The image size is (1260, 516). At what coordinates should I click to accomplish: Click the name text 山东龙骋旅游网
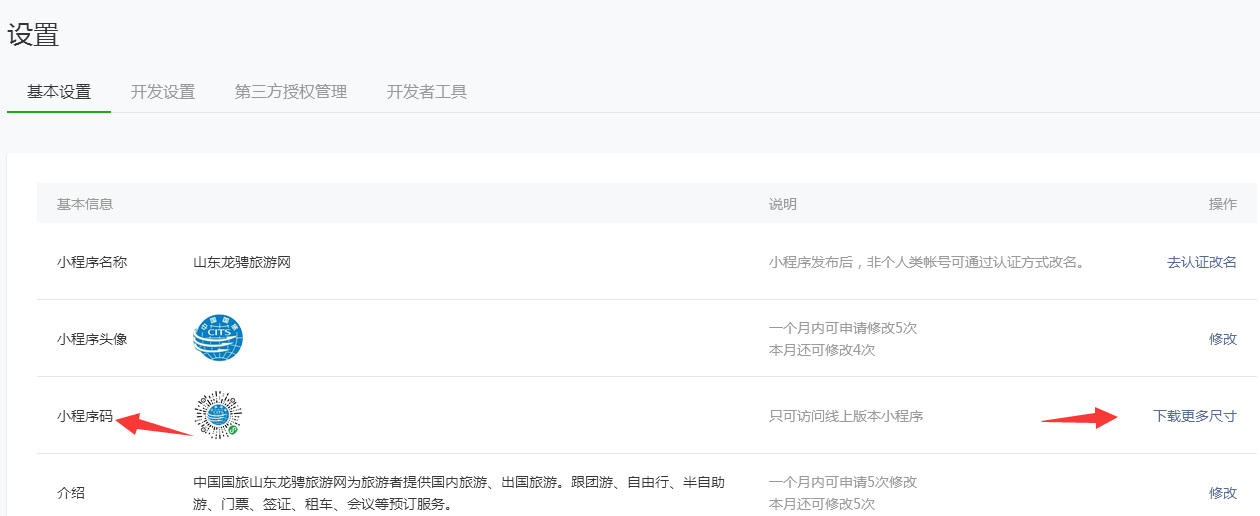(x=242, y=262)
